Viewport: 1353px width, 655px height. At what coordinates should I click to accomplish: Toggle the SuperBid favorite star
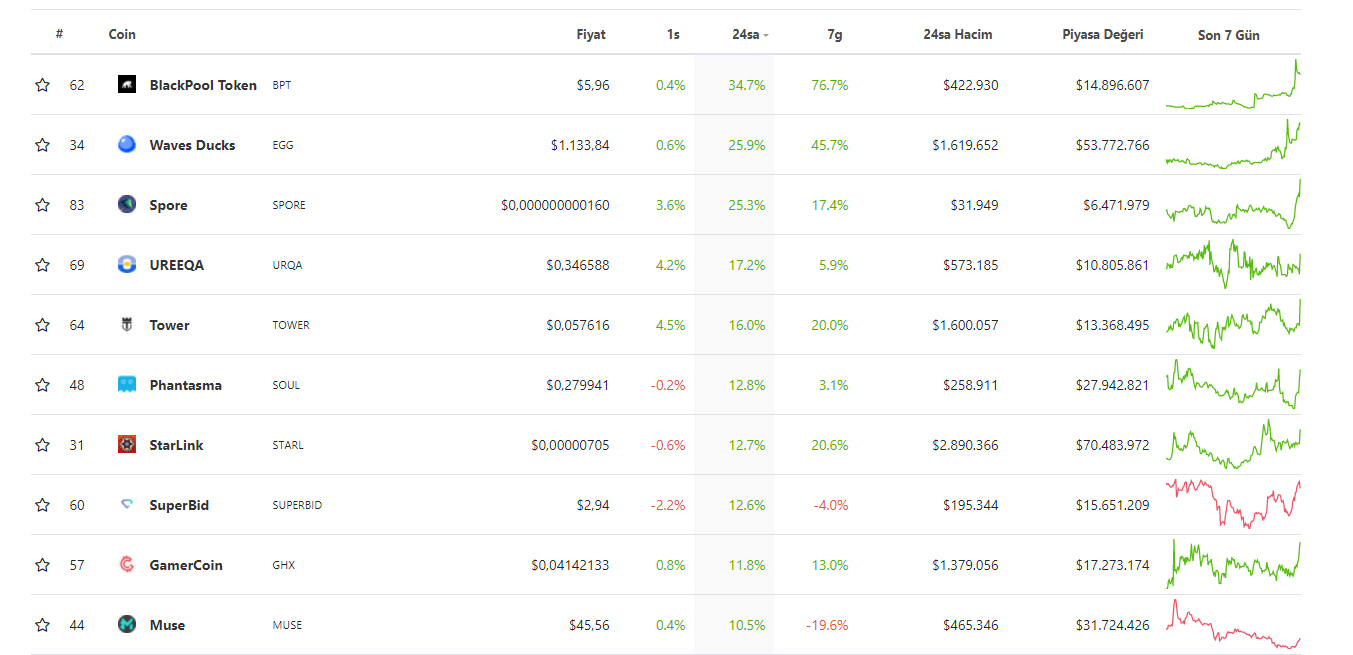42,505
